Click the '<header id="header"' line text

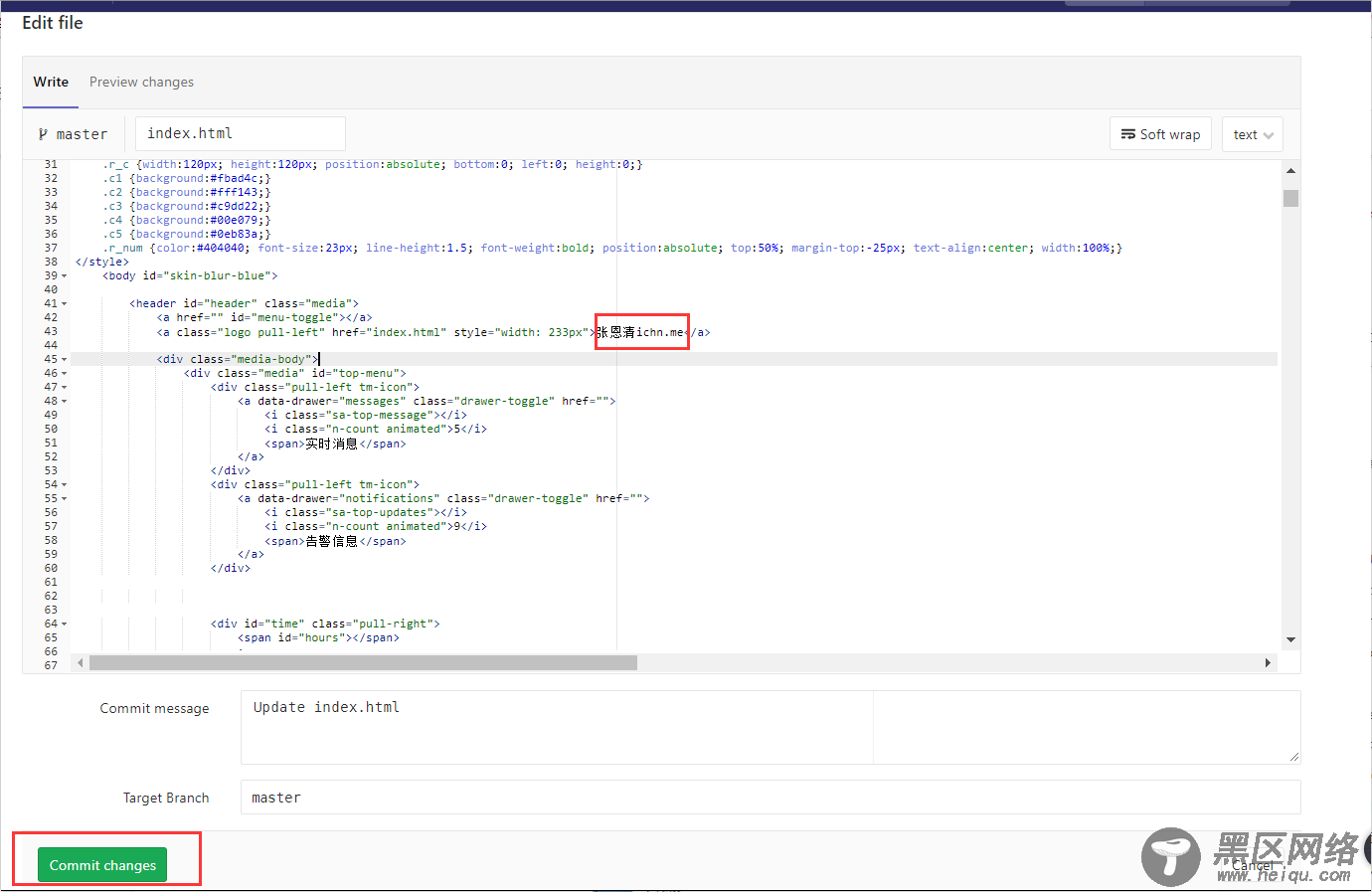(x=244, y=304)
